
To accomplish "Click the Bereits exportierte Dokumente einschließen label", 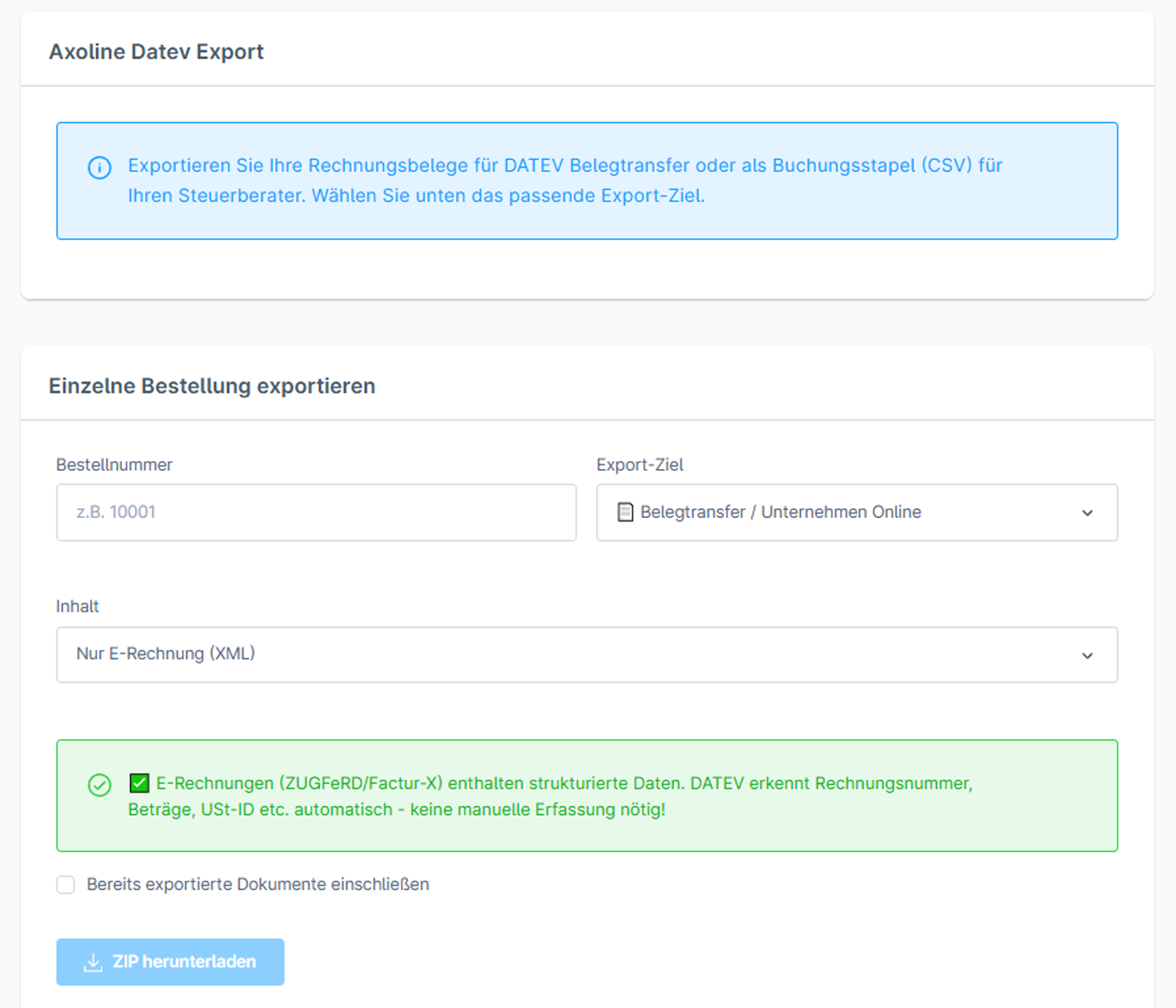I will (258, 885).
